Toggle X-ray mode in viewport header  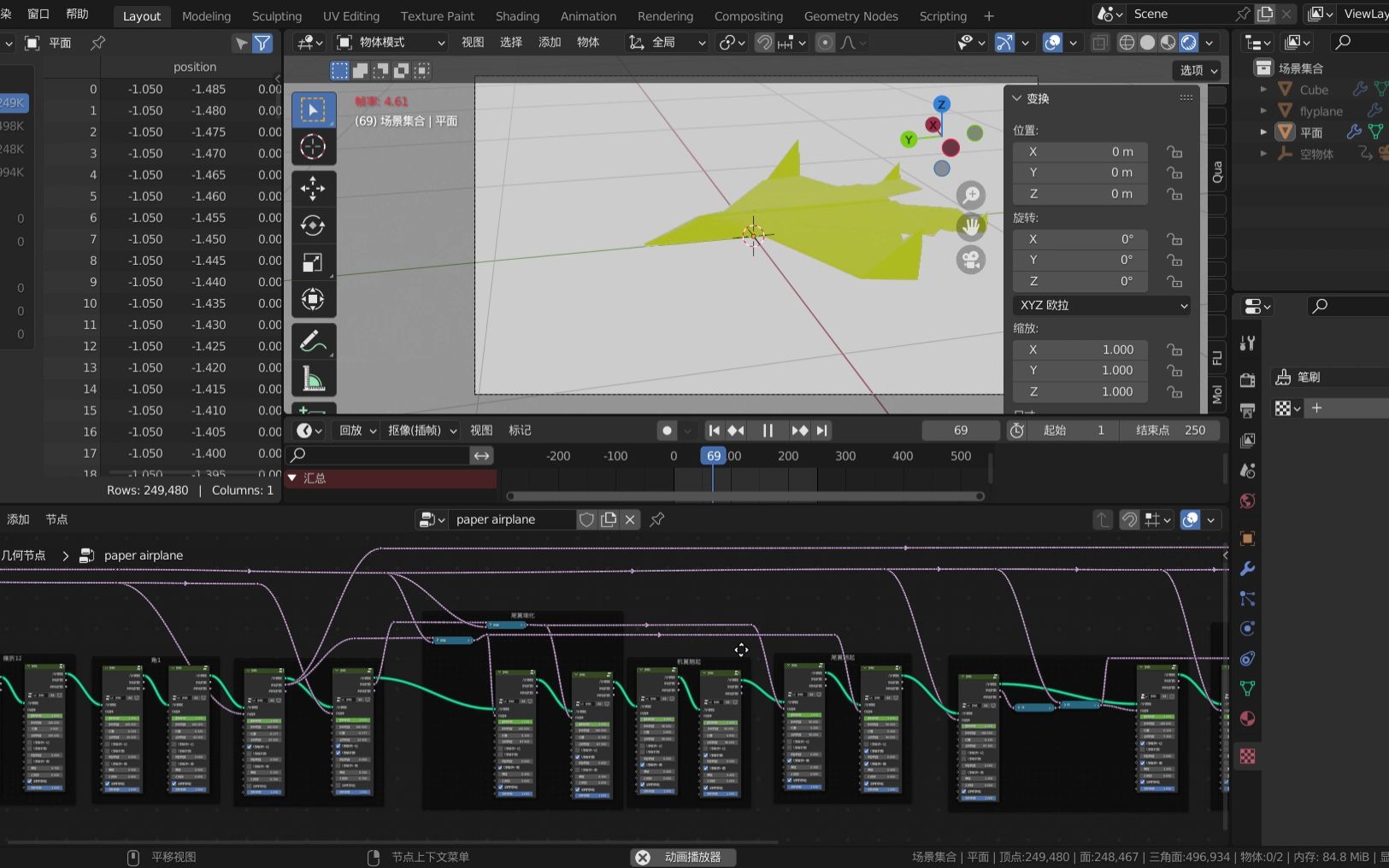coord(1100,42)
